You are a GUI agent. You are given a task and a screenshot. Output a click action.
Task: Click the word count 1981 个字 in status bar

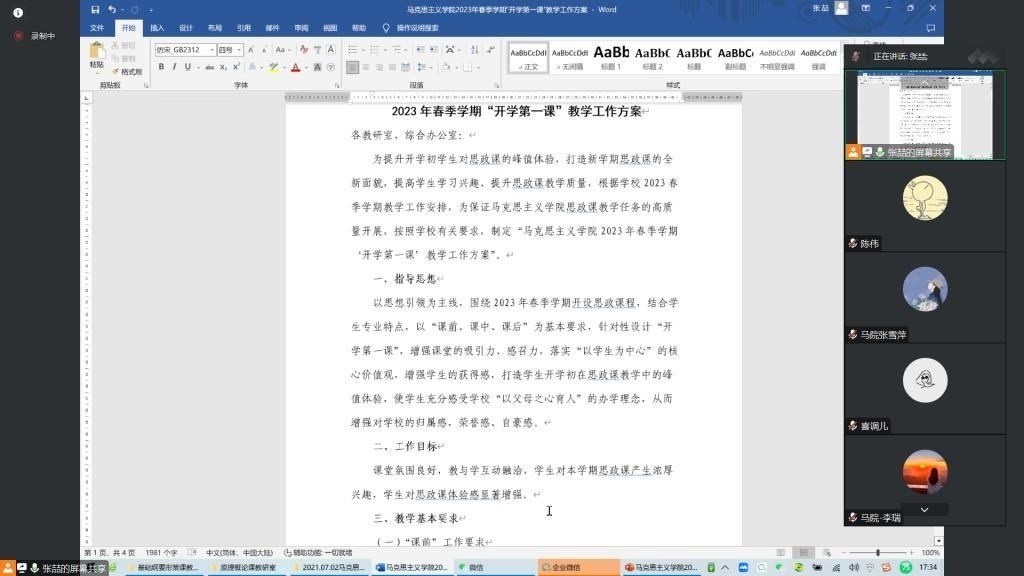click(161, 552)
